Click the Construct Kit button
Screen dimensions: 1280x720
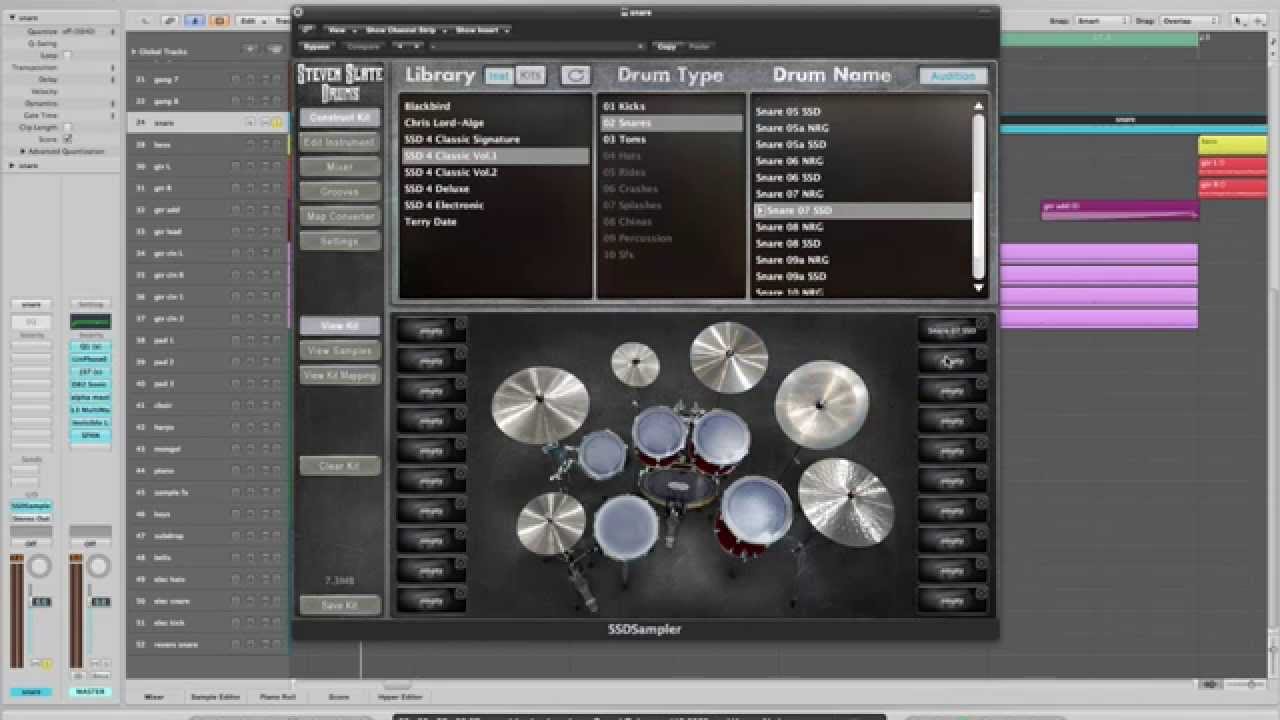pos(340,117)
